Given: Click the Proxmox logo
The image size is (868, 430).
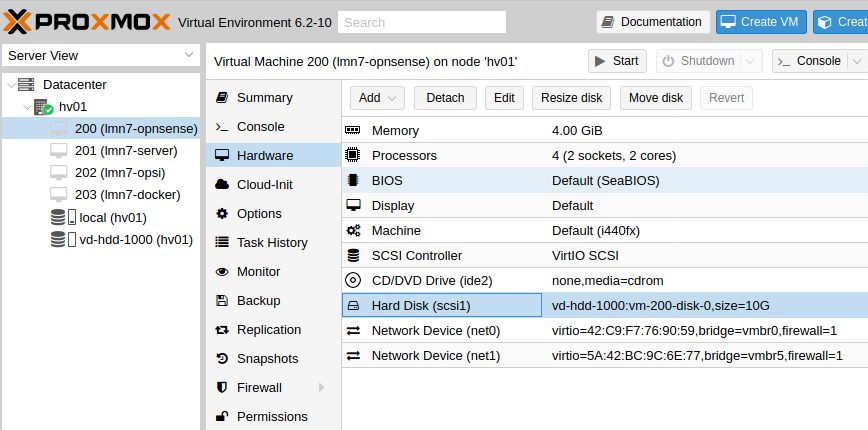Looking at the screenshot, I should (x=86, y=22).
